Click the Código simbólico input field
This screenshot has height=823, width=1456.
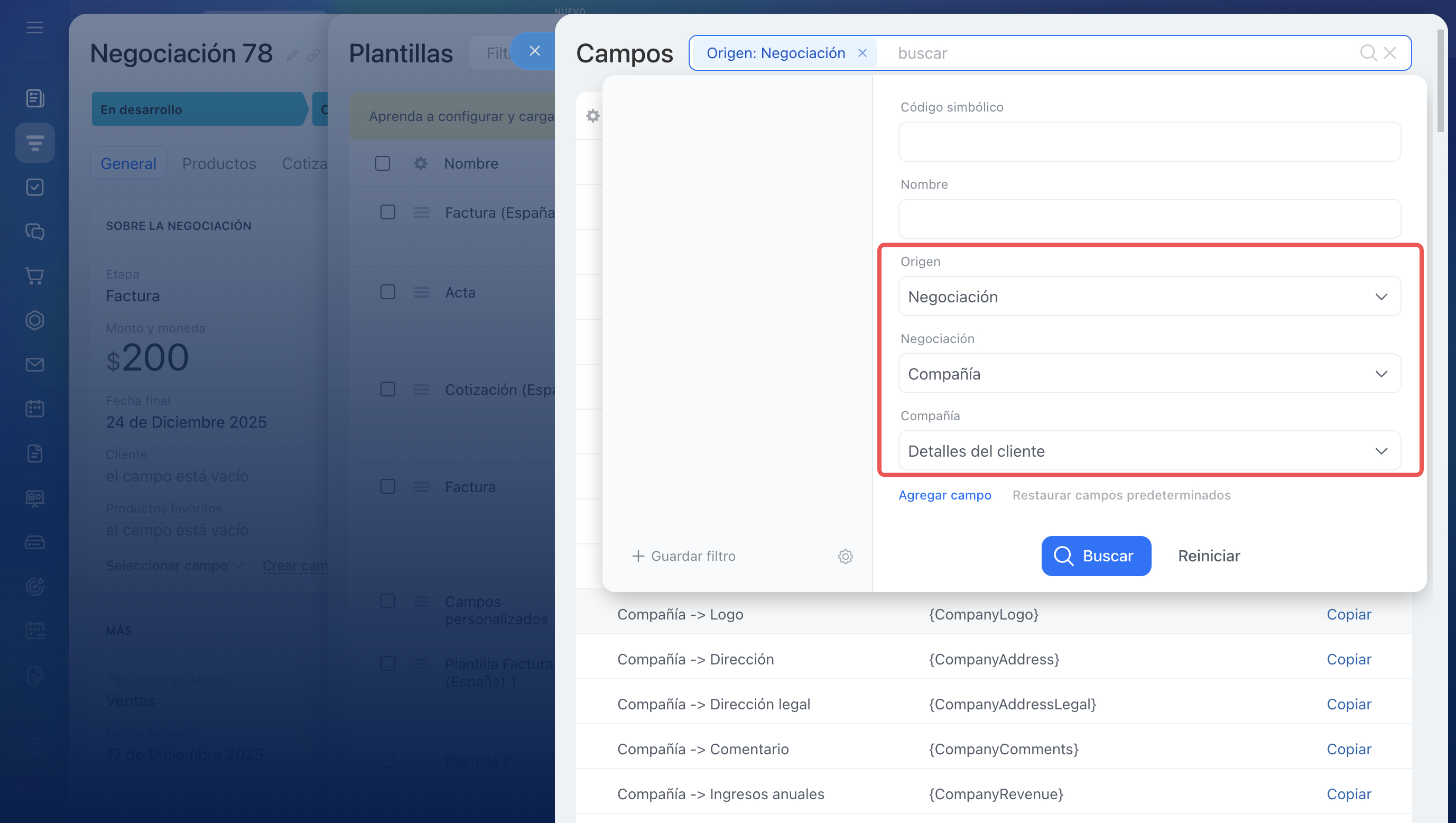1149,142
